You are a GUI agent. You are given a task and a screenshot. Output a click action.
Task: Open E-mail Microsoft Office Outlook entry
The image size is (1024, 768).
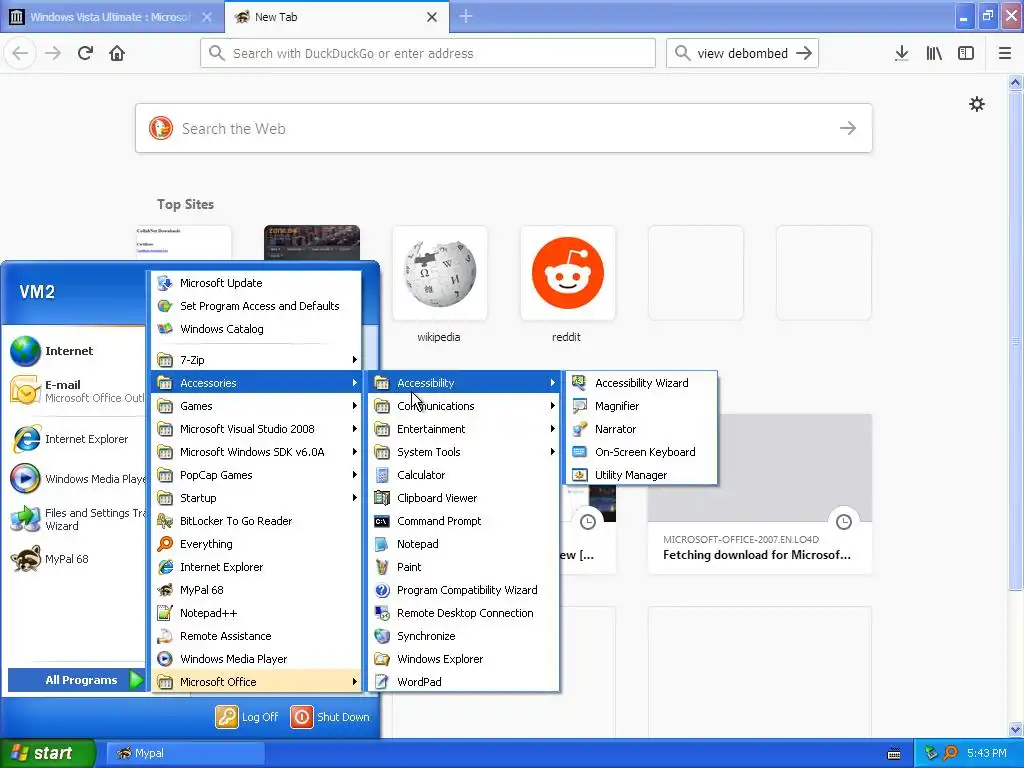point(75,391)
